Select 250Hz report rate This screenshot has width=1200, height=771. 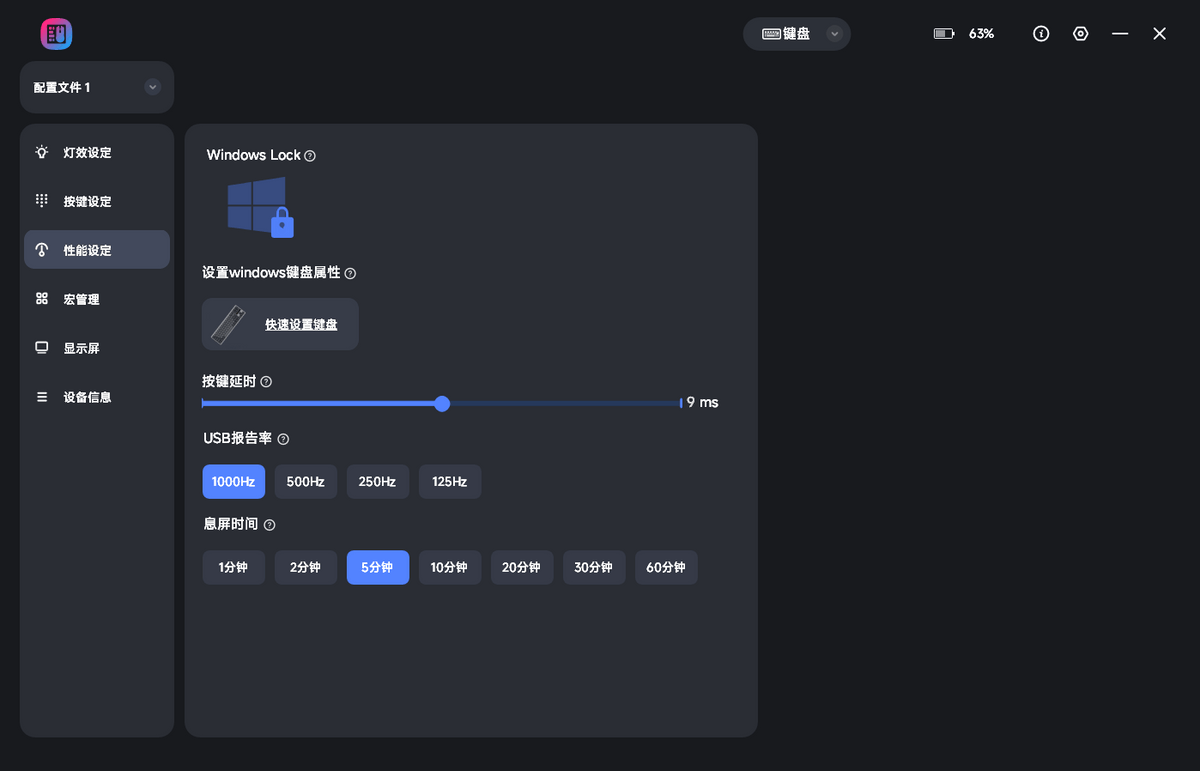[377, 481]
